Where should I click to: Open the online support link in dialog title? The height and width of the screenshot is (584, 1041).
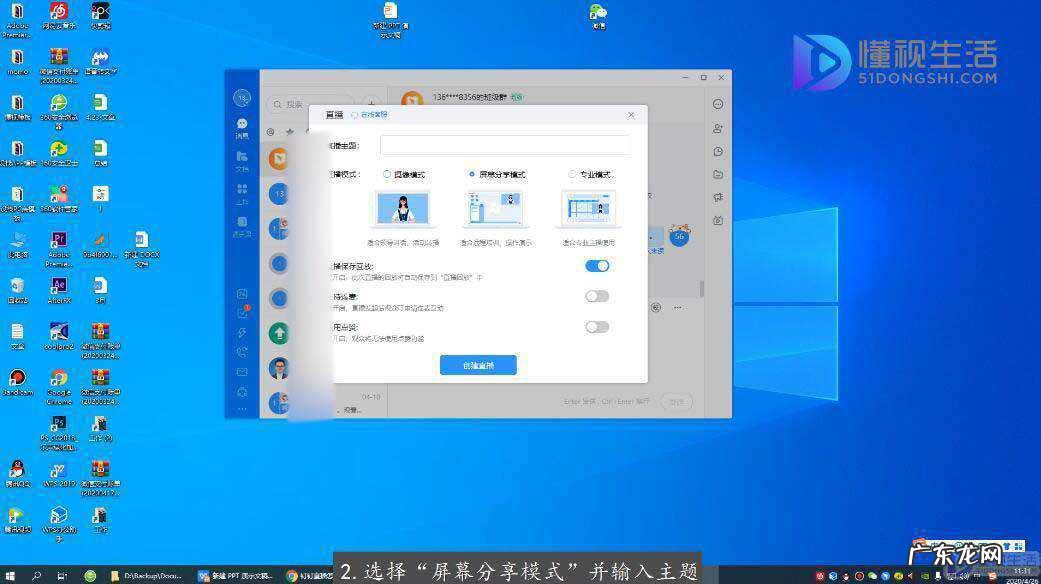[x=369, y=115]
